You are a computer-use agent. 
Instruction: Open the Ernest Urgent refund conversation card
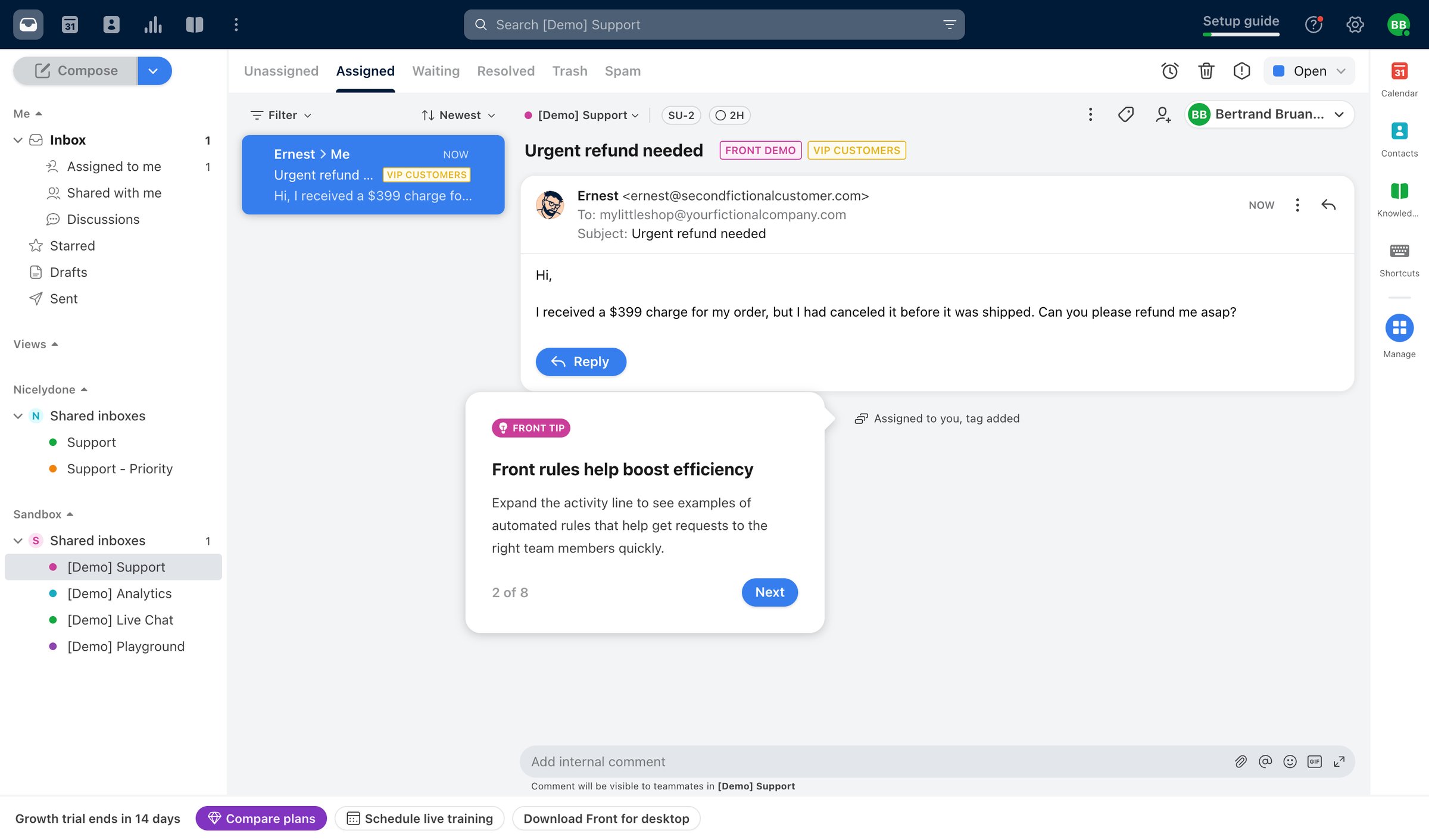click(373, 174)
